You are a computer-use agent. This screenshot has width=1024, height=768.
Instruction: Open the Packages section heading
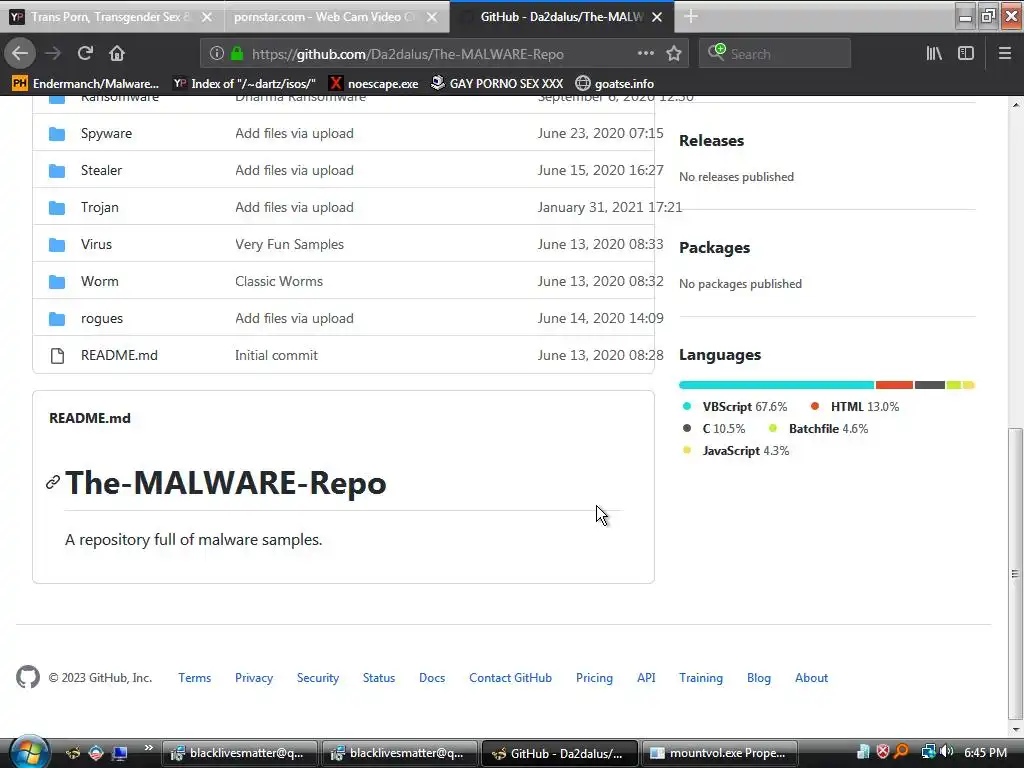point(714,248)
